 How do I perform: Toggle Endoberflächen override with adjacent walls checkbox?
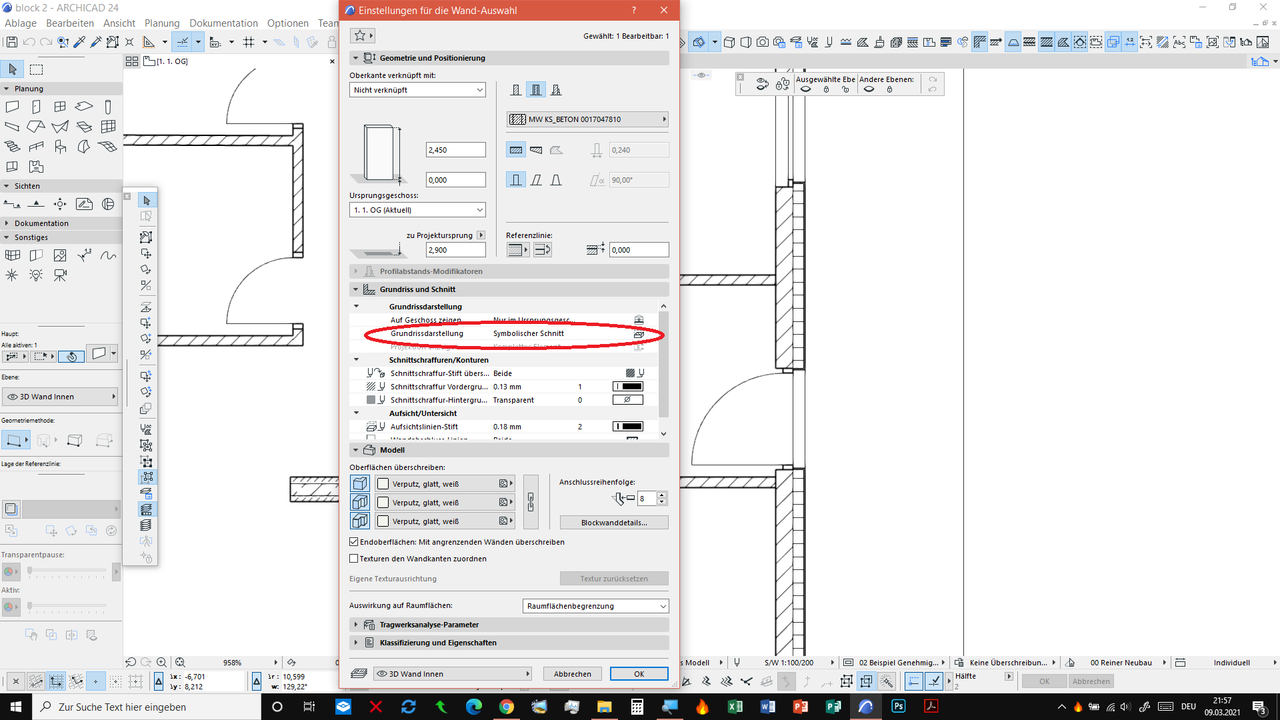coord(354,542)
